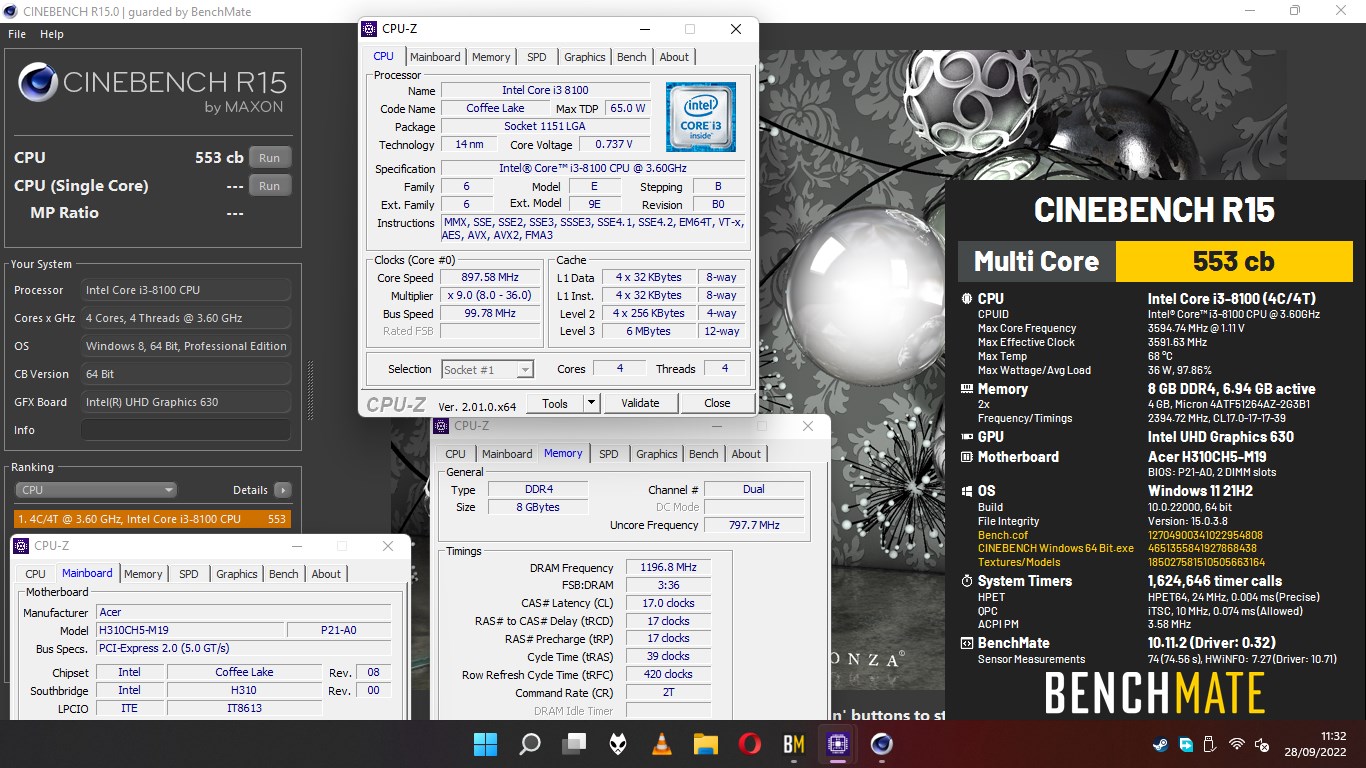
Task: Click the top CPU-Z window title icon
Action: [x=369, y=29]
